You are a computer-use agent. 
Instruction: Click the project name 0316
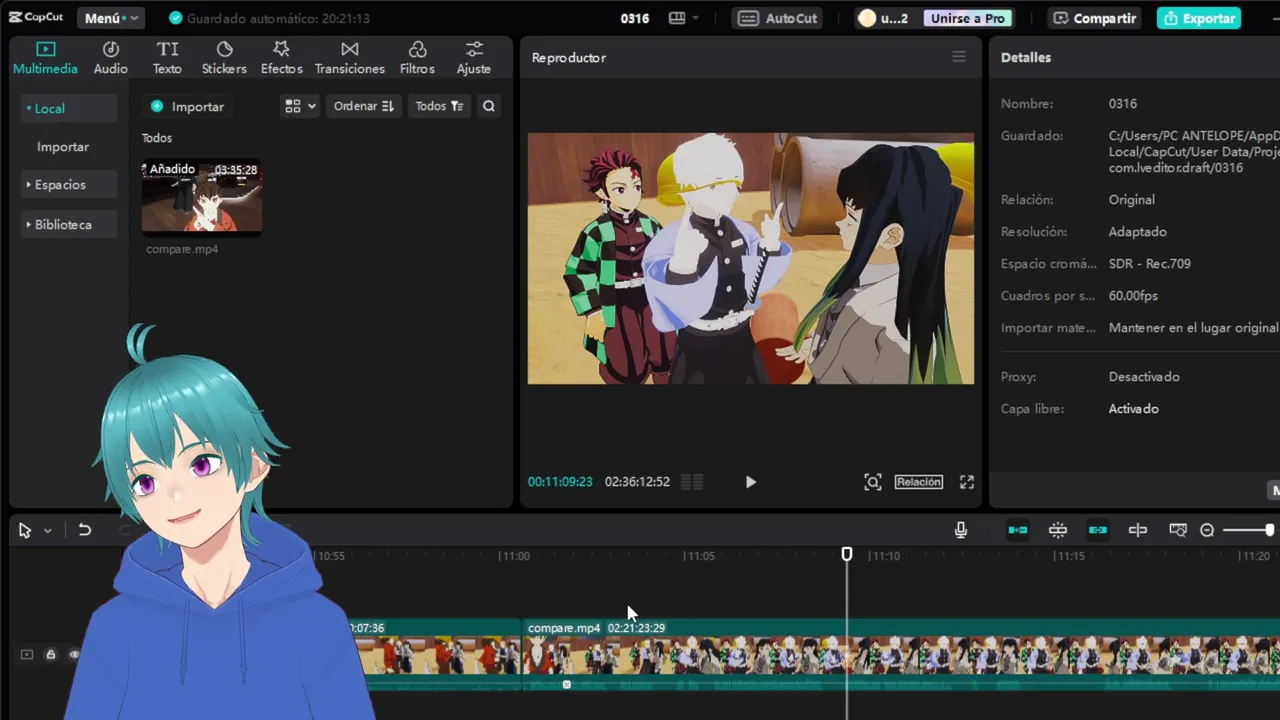(634, 18)
